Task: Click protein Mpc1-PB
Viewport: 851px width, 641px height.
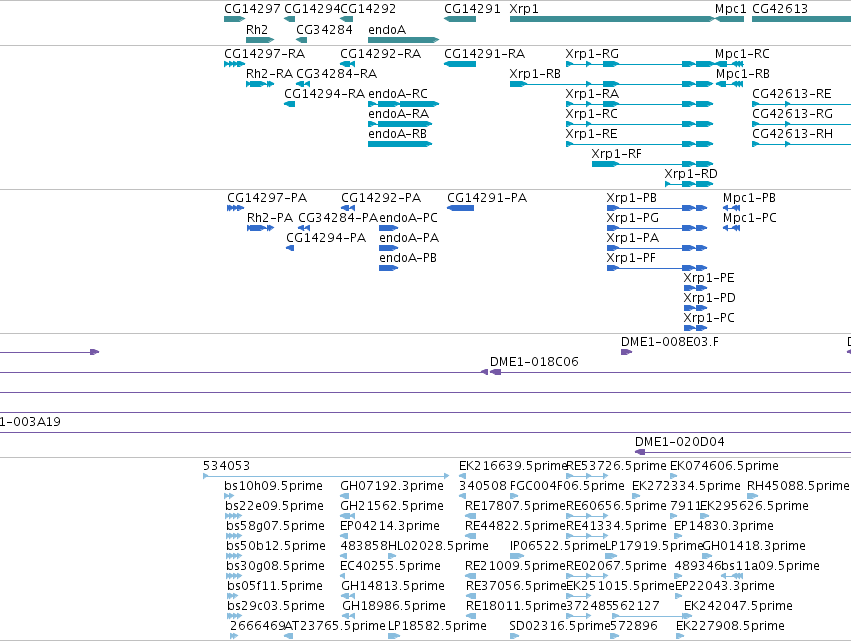Action: 749,198
